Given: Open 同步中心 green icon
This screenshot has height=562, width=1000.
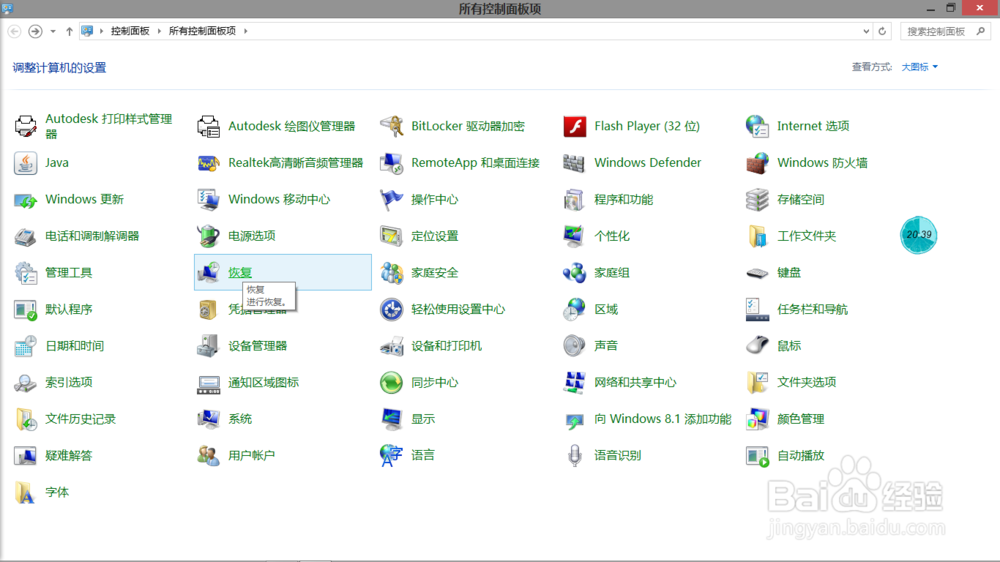Looking at the screenshot, I should (392, 383).
